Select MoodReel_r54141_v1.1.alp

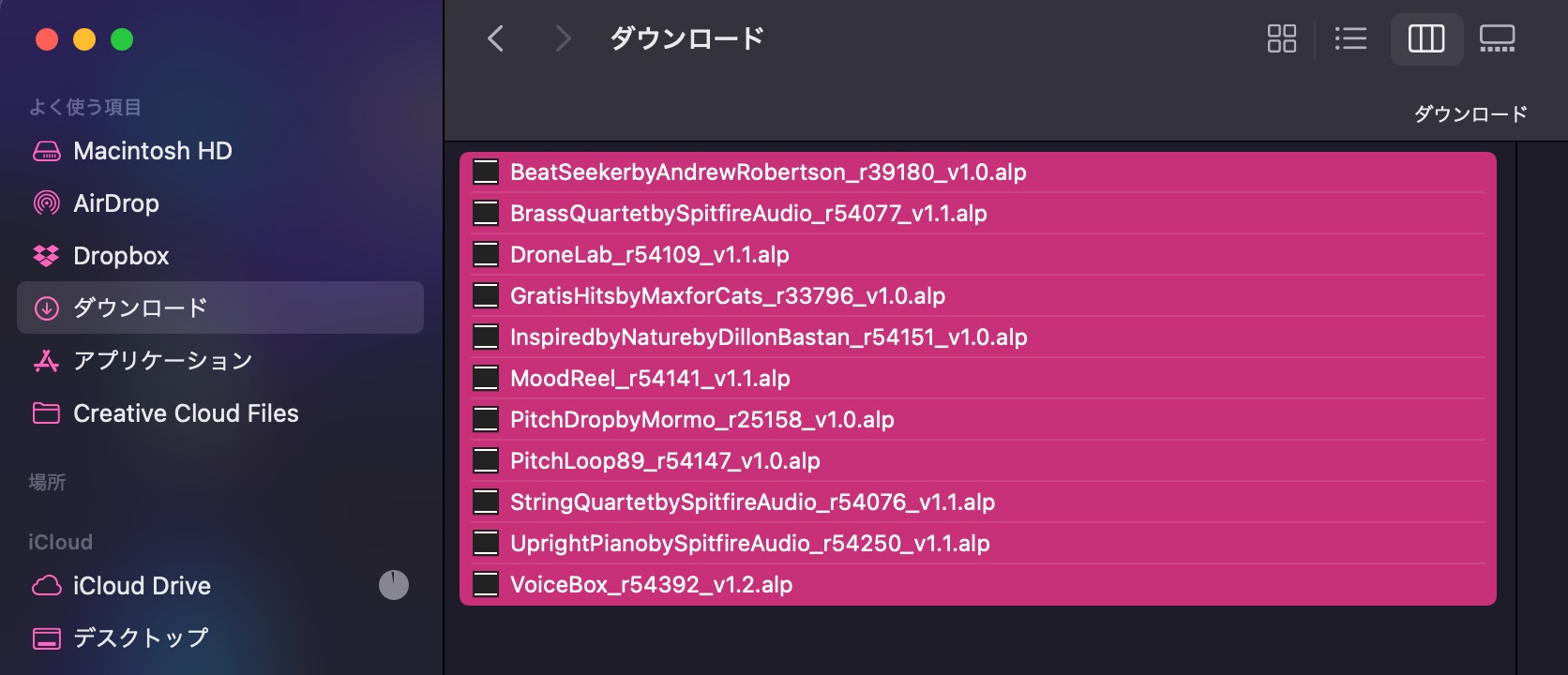[978, 378]
